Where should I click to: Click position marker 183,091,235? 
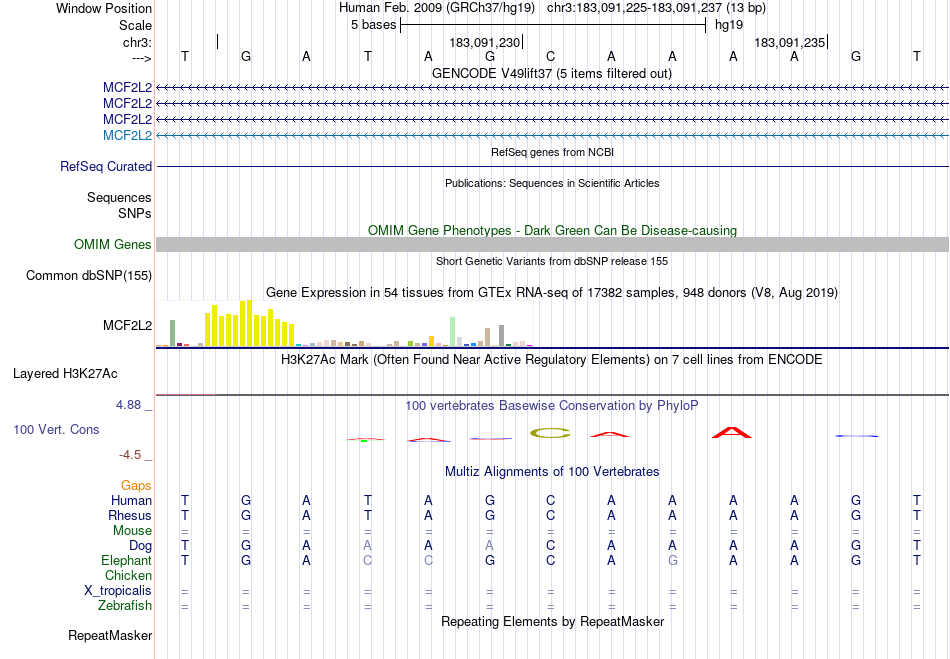[x=789, y=42]
